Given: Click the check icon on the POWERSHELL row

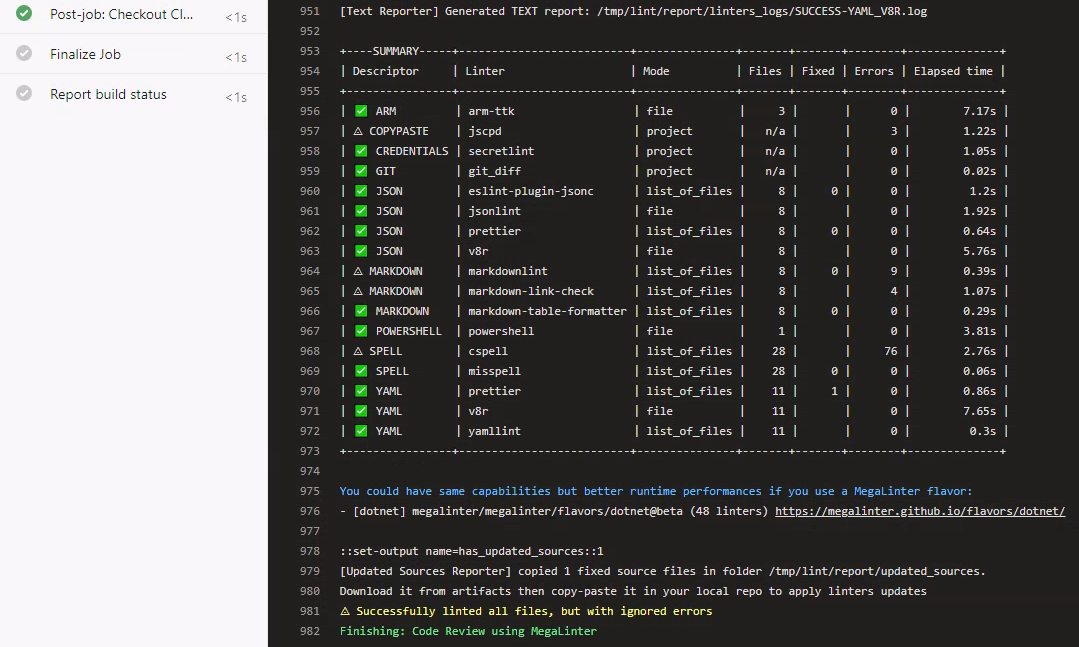Looking at the screenshot, I should [360, 330].
